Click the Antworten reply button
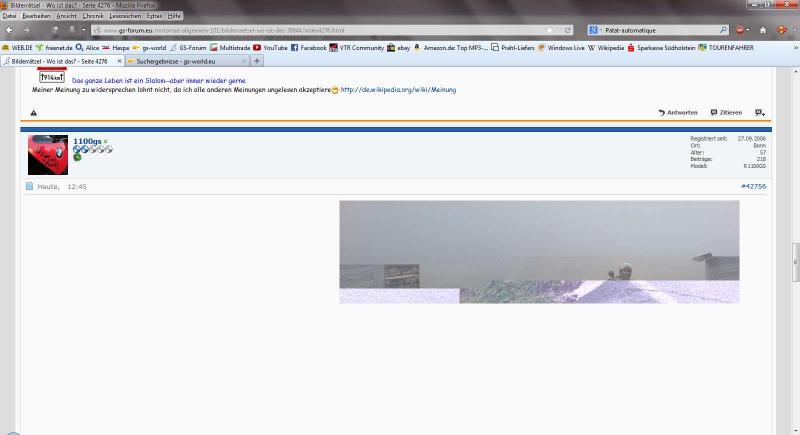Screen dimensions: 800x435 tap(677, 113)
